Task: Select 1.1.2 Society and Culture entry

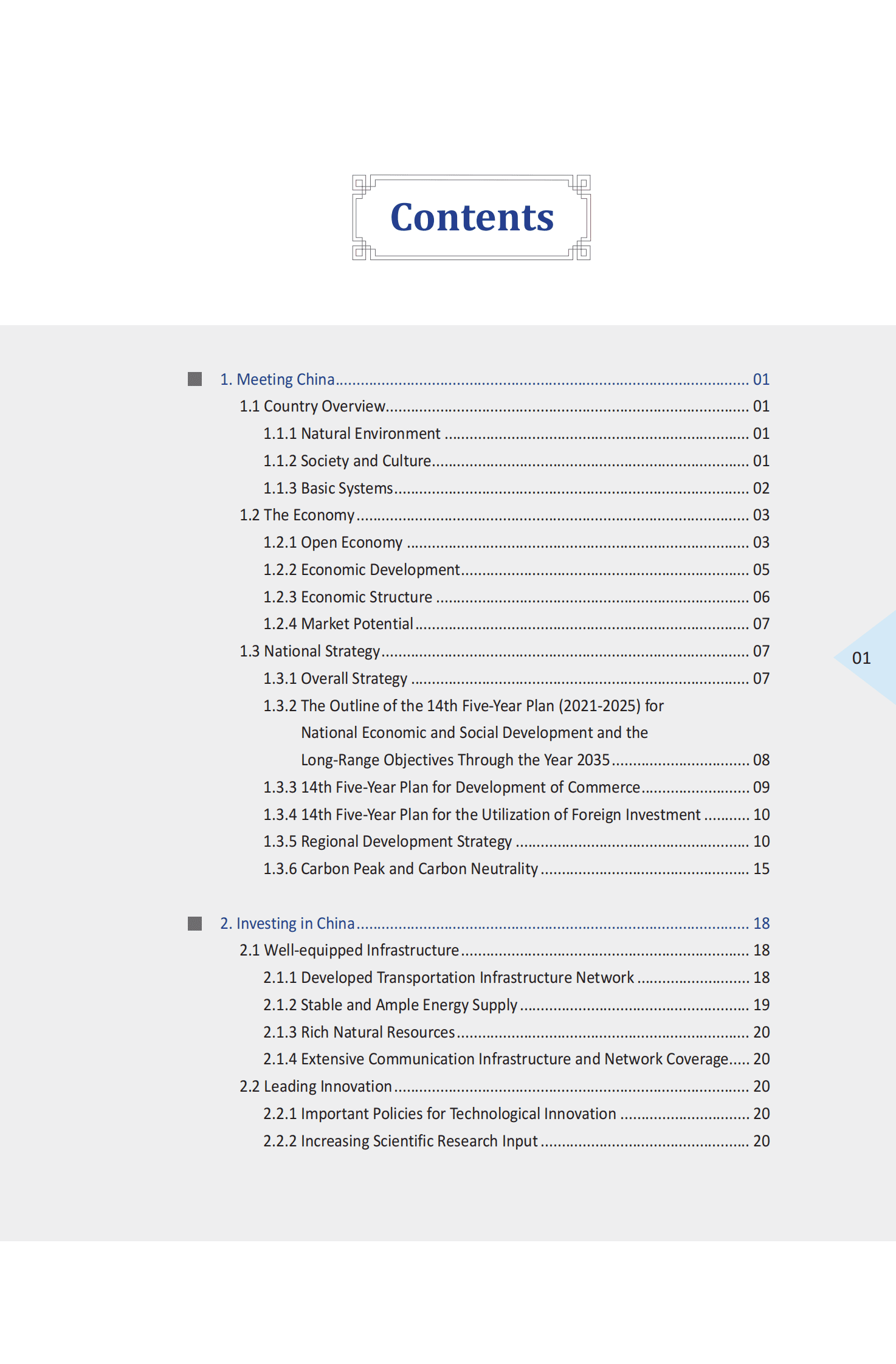Action: point(347,461)
